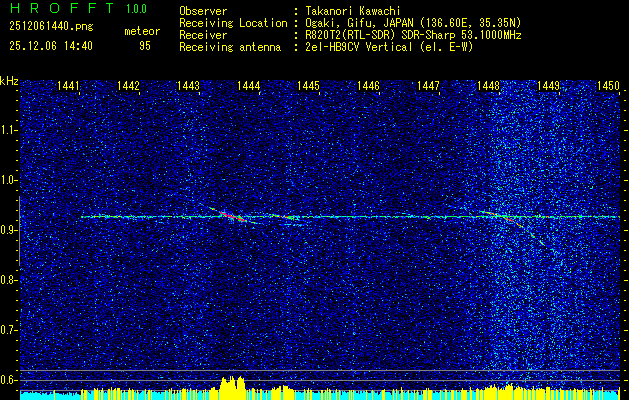Click the 1448 time marker
The image size is (629, 400).
pyautogui.click(x=489, y=85)
